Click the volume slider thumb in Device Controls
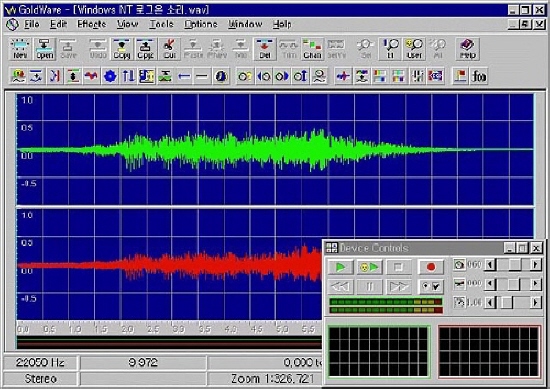The height and width of the screenshot is (389, 550). coord(515,264)
